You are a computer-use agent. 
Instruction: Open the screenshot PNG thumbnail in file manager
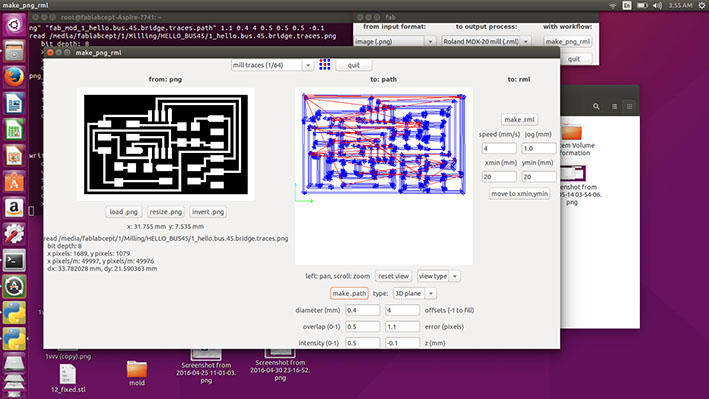573,174
